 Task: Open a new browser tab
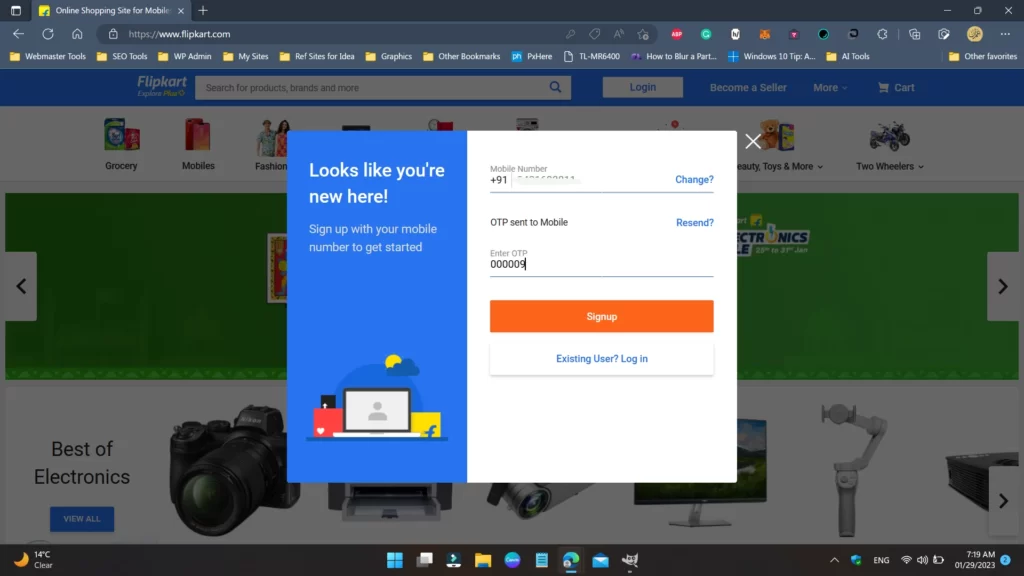click(203, 10)
